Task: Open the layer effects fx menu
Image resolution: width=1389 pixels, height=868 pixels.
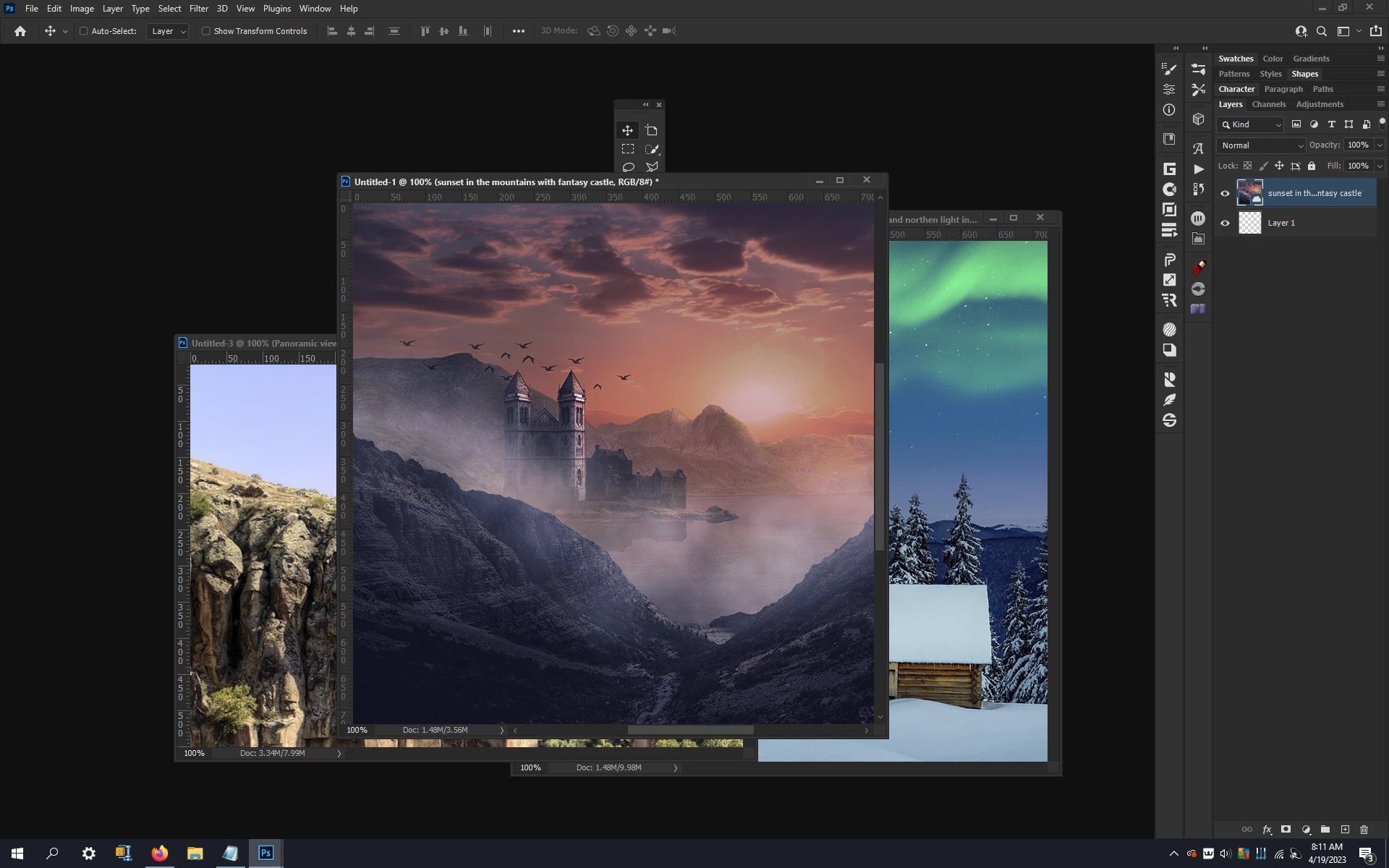Action: tap(1267, 830)
